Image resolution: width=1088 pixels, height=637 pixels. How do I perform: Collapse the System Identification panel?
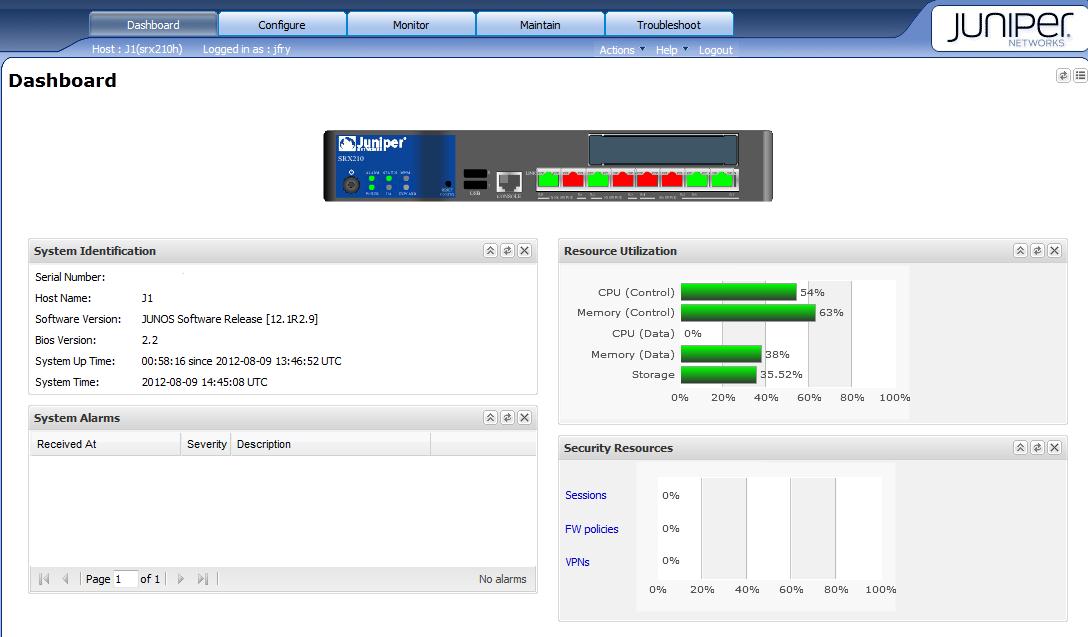coord(490,250)
